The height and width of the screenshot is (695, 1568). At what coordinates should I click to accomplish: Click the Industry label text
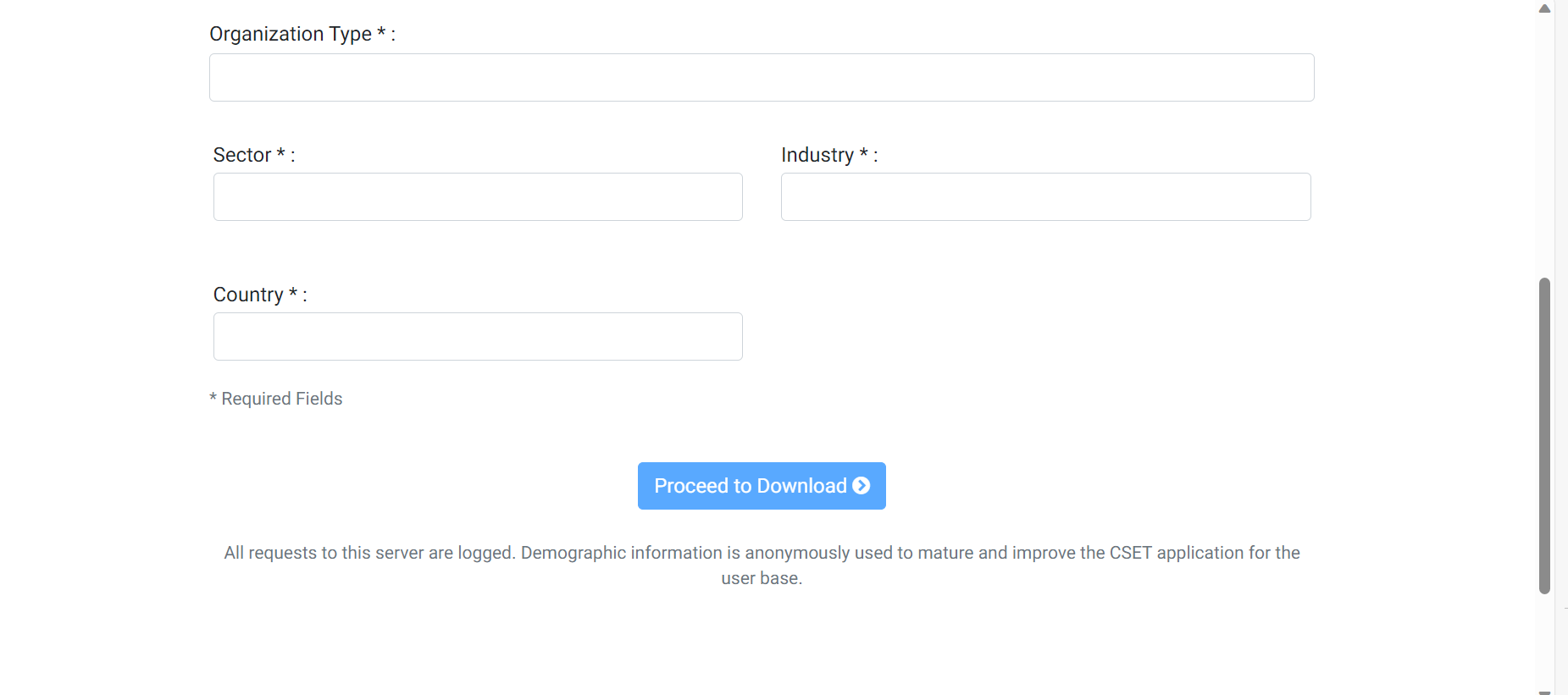pyautogui.click(x=817, y=155)
